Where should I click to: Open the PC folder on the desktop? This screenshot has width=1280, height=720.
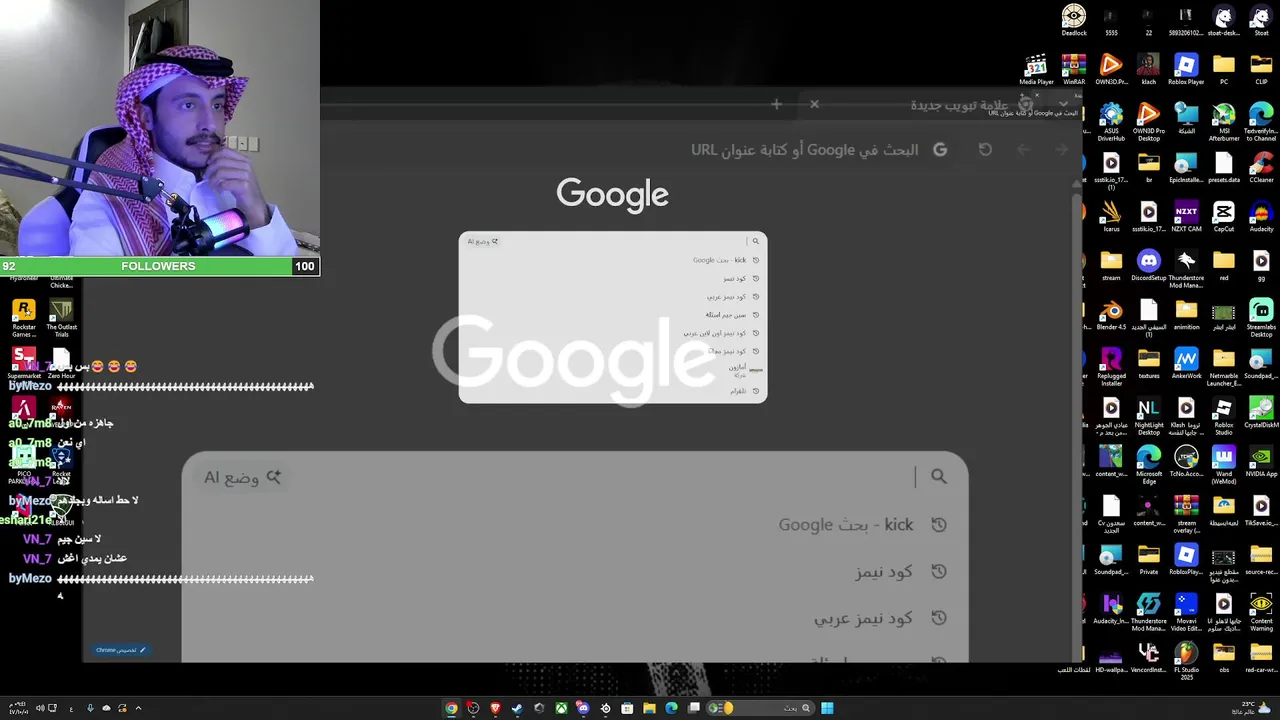click(1224, 70)
